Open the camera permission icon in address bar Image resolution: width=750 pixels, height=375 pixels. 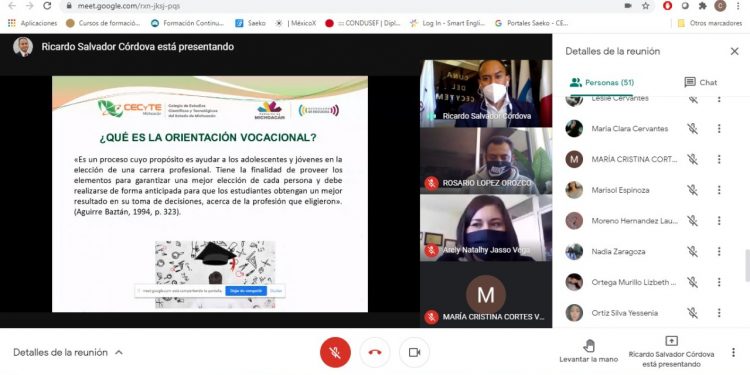pyautogui.click(x=628, y=6)
